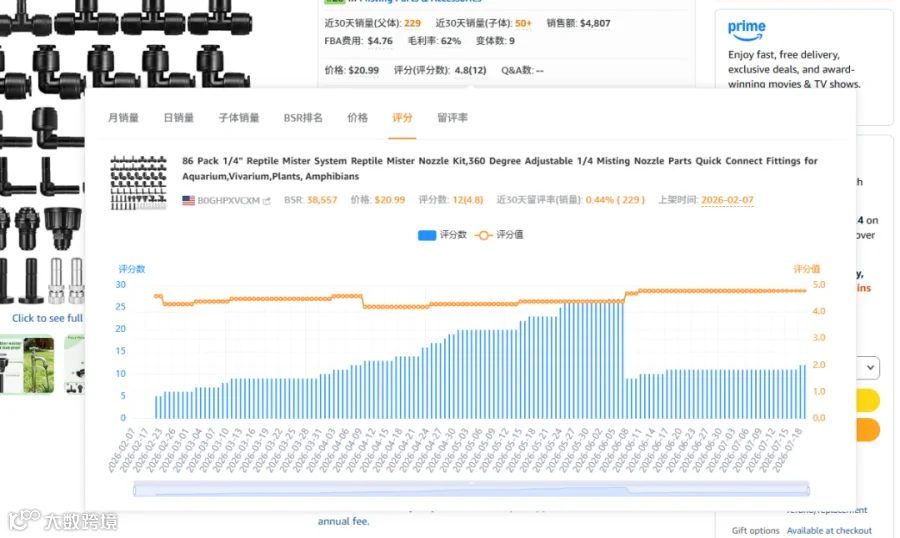Switch to the 月销量 tab
Viewport: 900px width, 538px height.
[x=123, y=118]
